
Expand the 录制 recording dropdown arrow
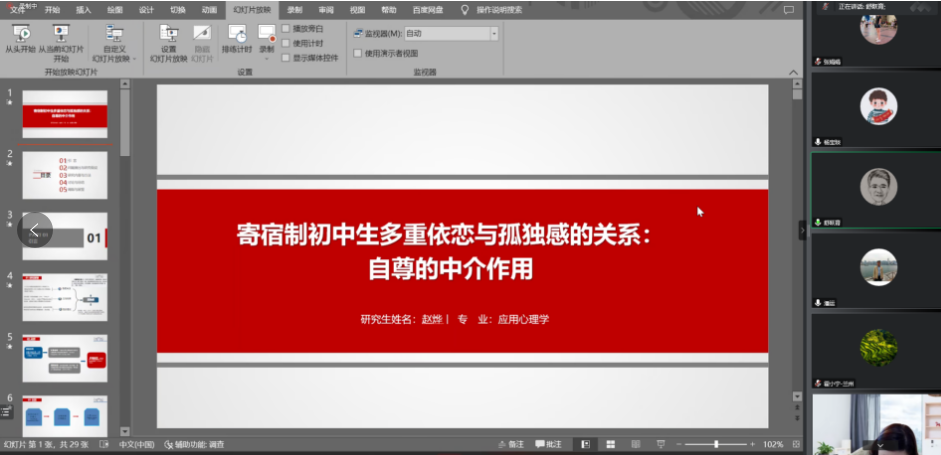coord(267,58)
